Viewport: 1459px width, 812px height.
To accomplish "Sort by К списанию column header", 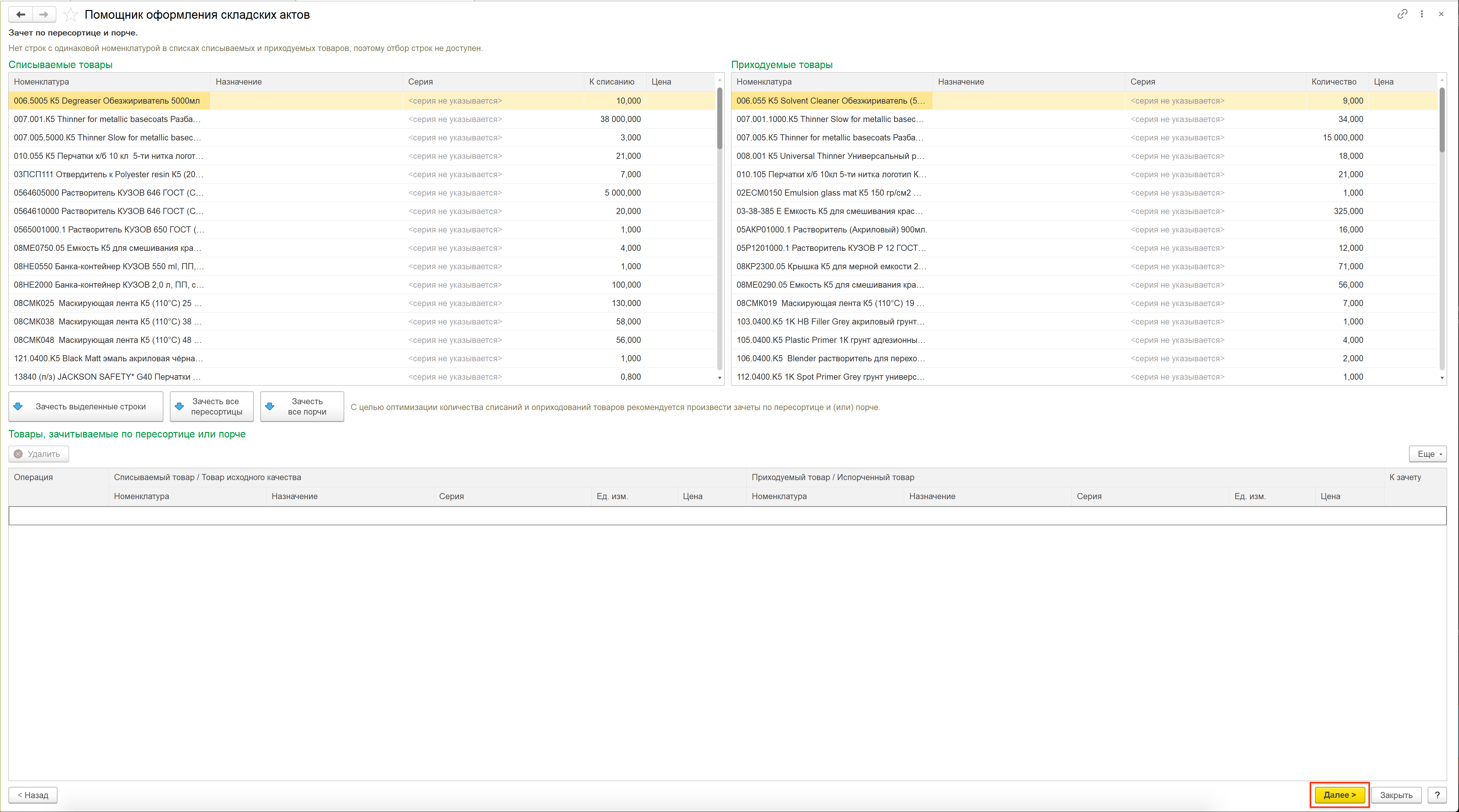I will pos(611,82).
